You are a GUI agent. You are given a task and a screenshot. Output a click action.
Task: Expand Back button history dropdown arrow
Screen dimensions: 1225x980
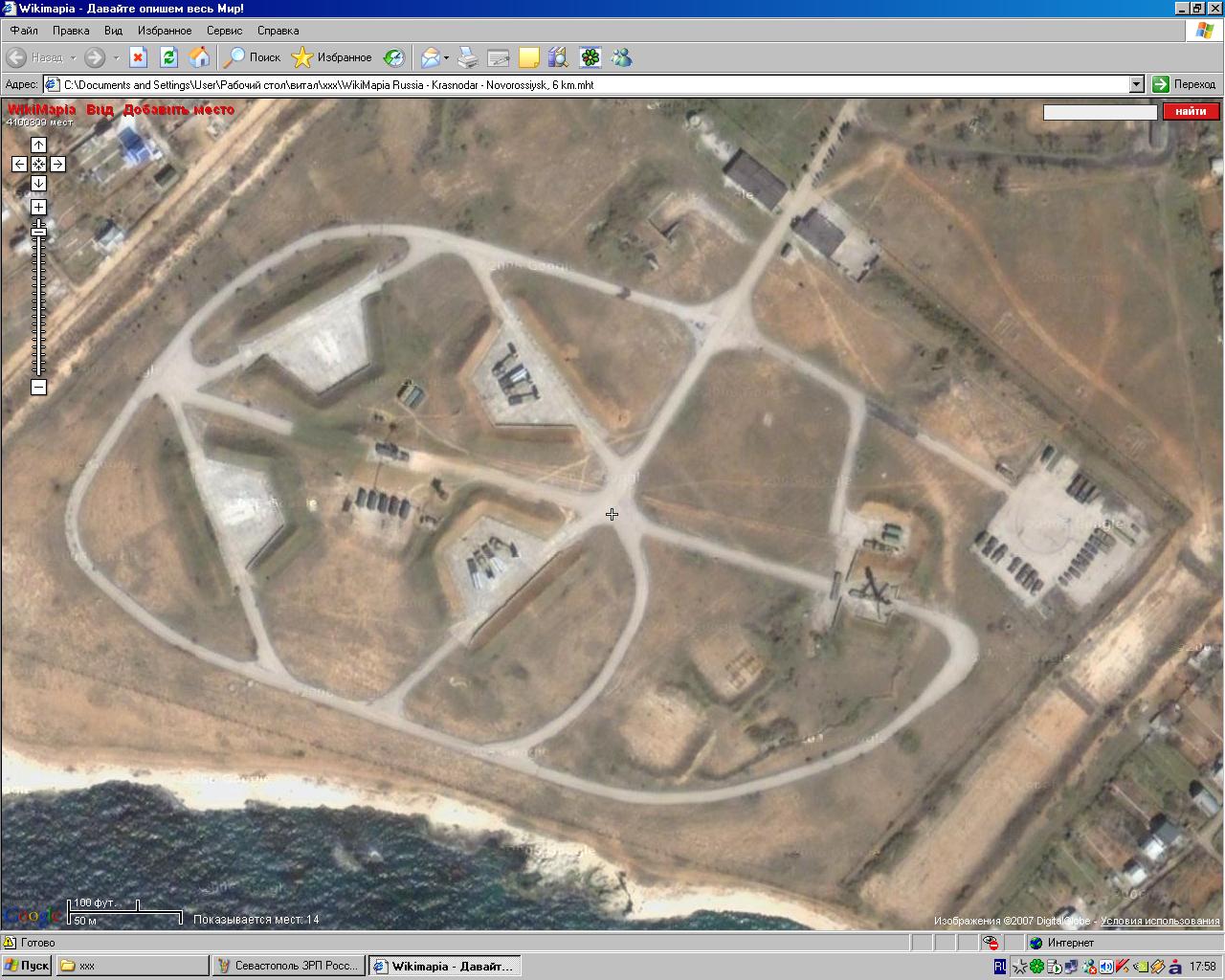coord(72,57)
